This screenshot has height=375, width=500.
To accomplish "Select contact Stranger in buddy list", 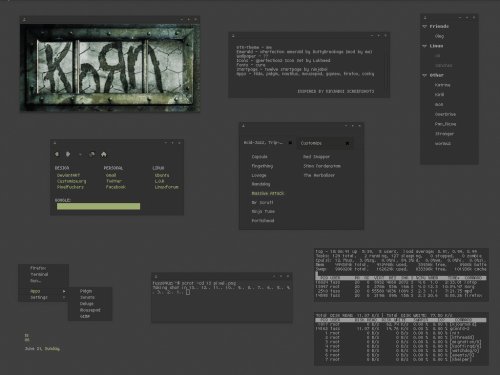I will 444,134.
